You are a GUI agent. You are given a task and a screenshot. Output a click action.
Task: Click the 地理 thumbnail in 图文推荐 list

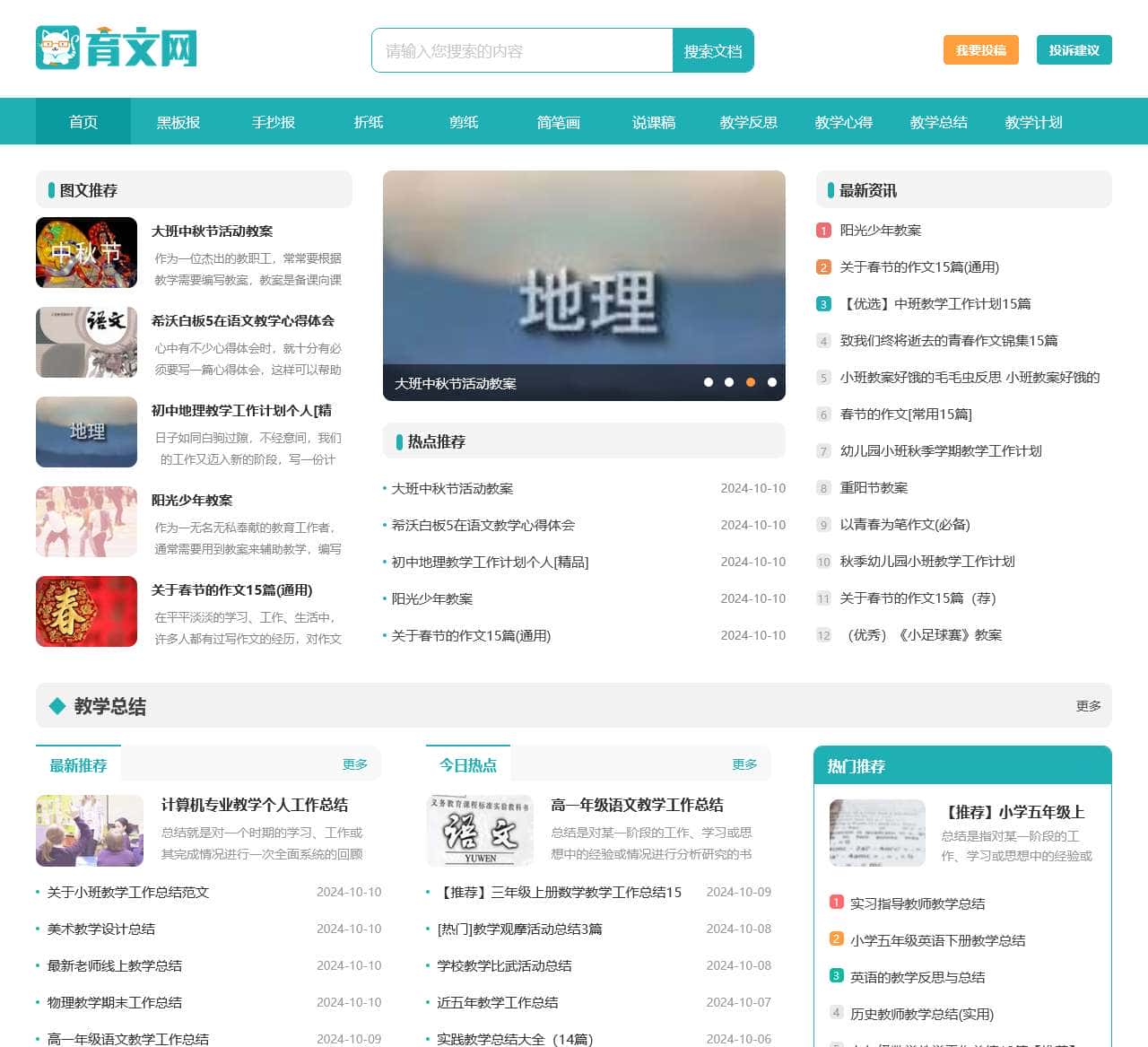(86, 432)
